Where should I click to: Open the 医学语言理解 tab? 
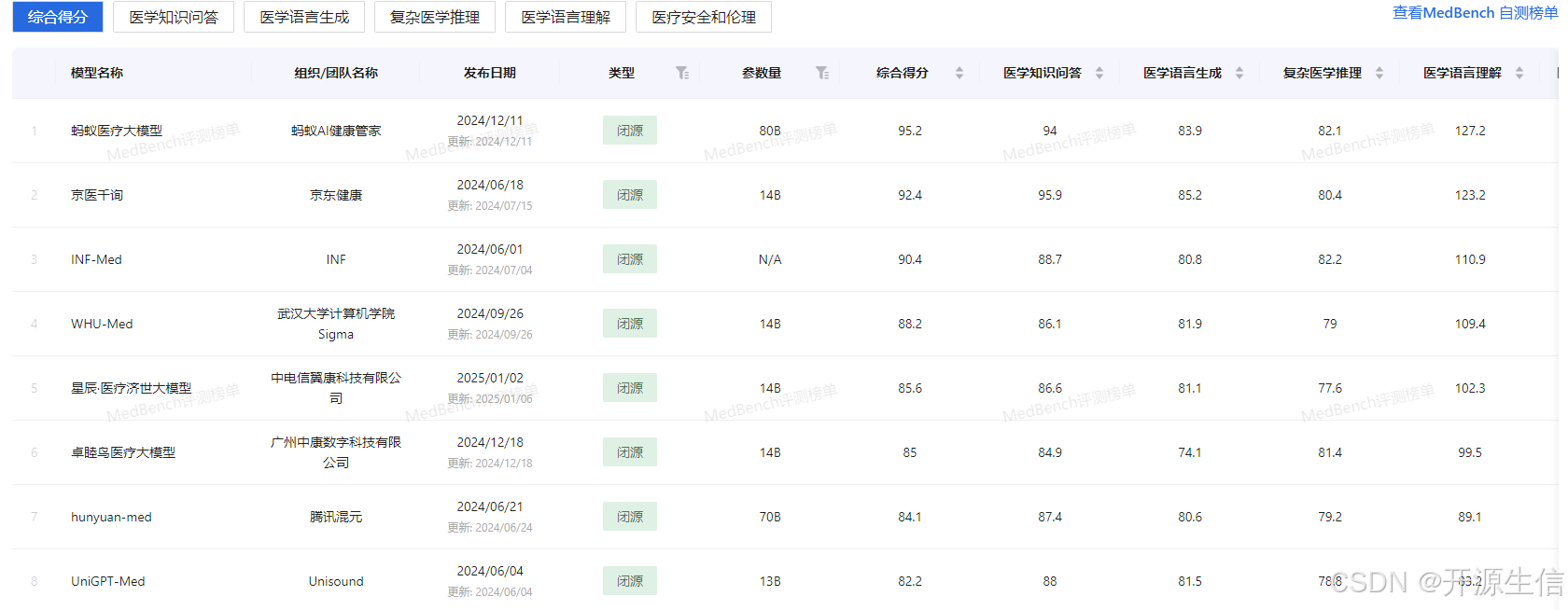566,17
